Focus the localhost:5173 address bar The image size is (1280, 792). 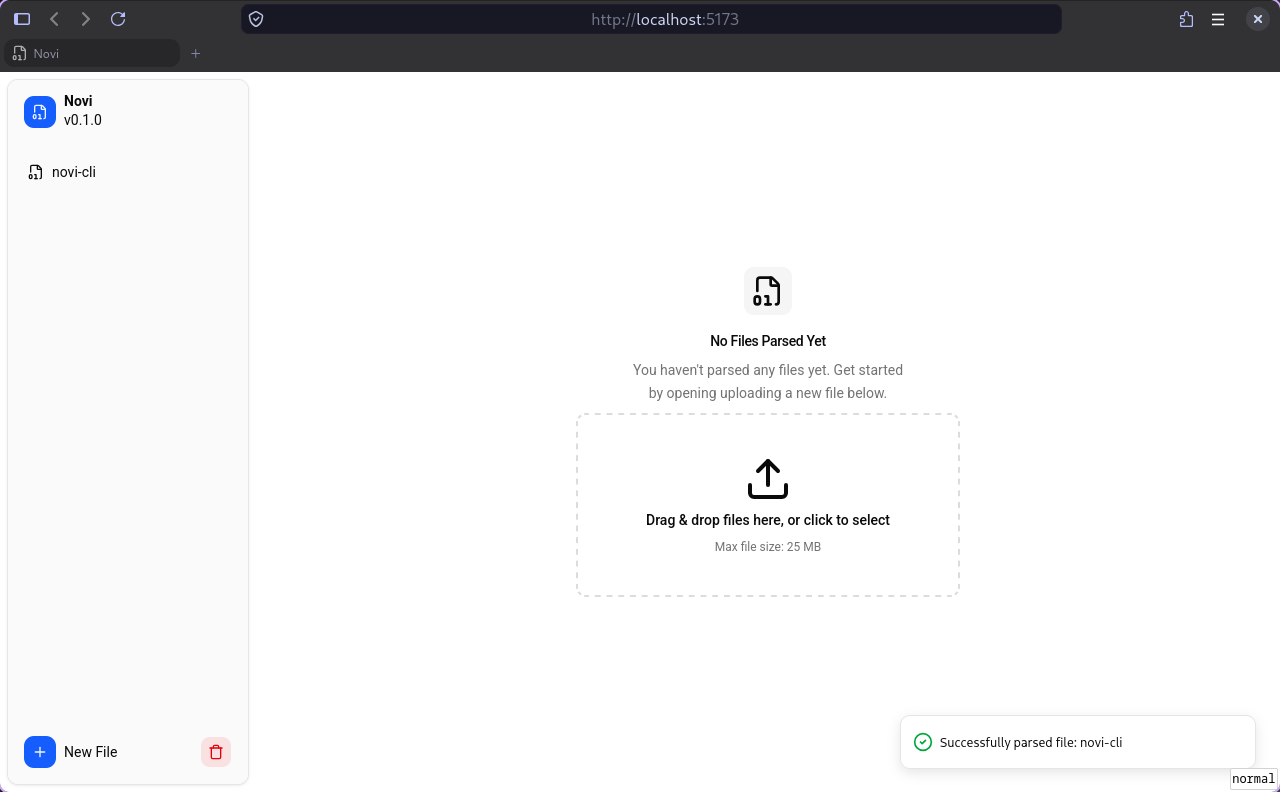click(651, 19)
